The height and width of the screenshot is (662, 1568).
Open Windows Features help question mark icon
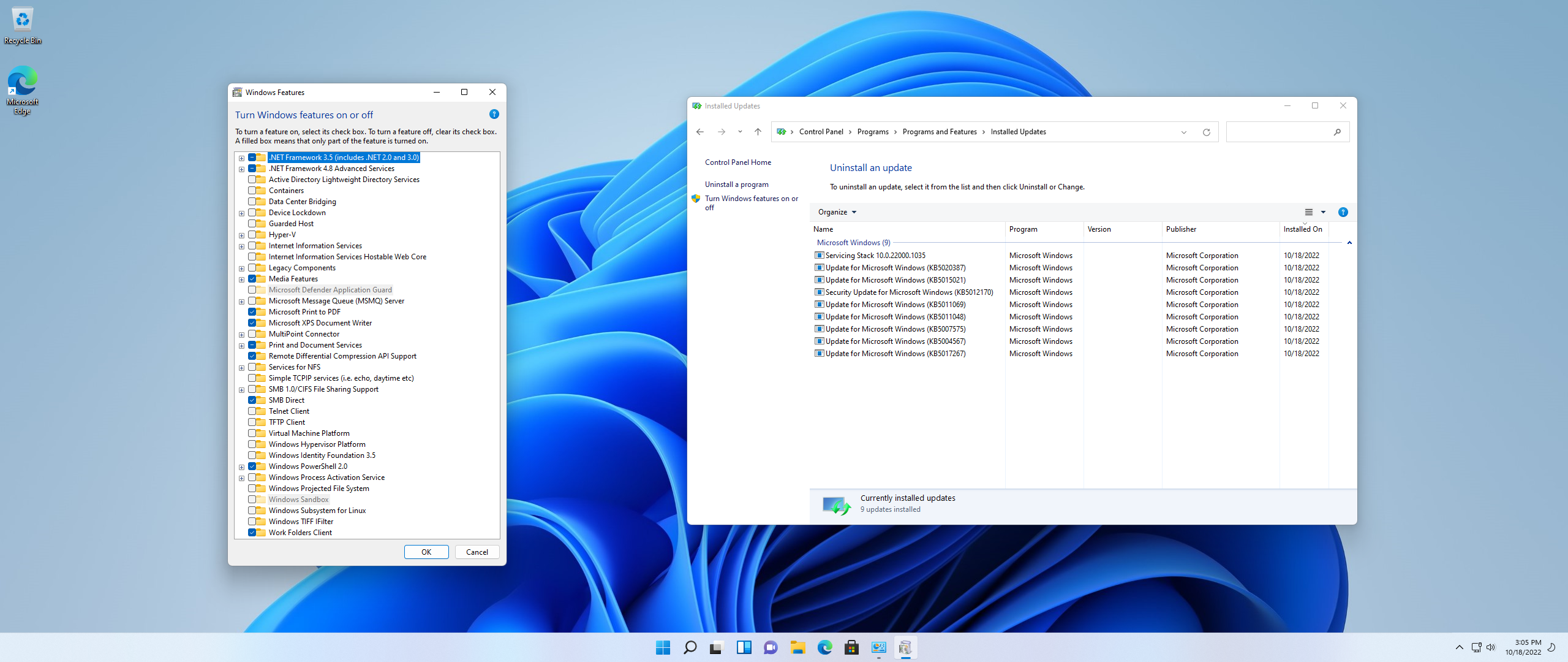click(494, 115)
